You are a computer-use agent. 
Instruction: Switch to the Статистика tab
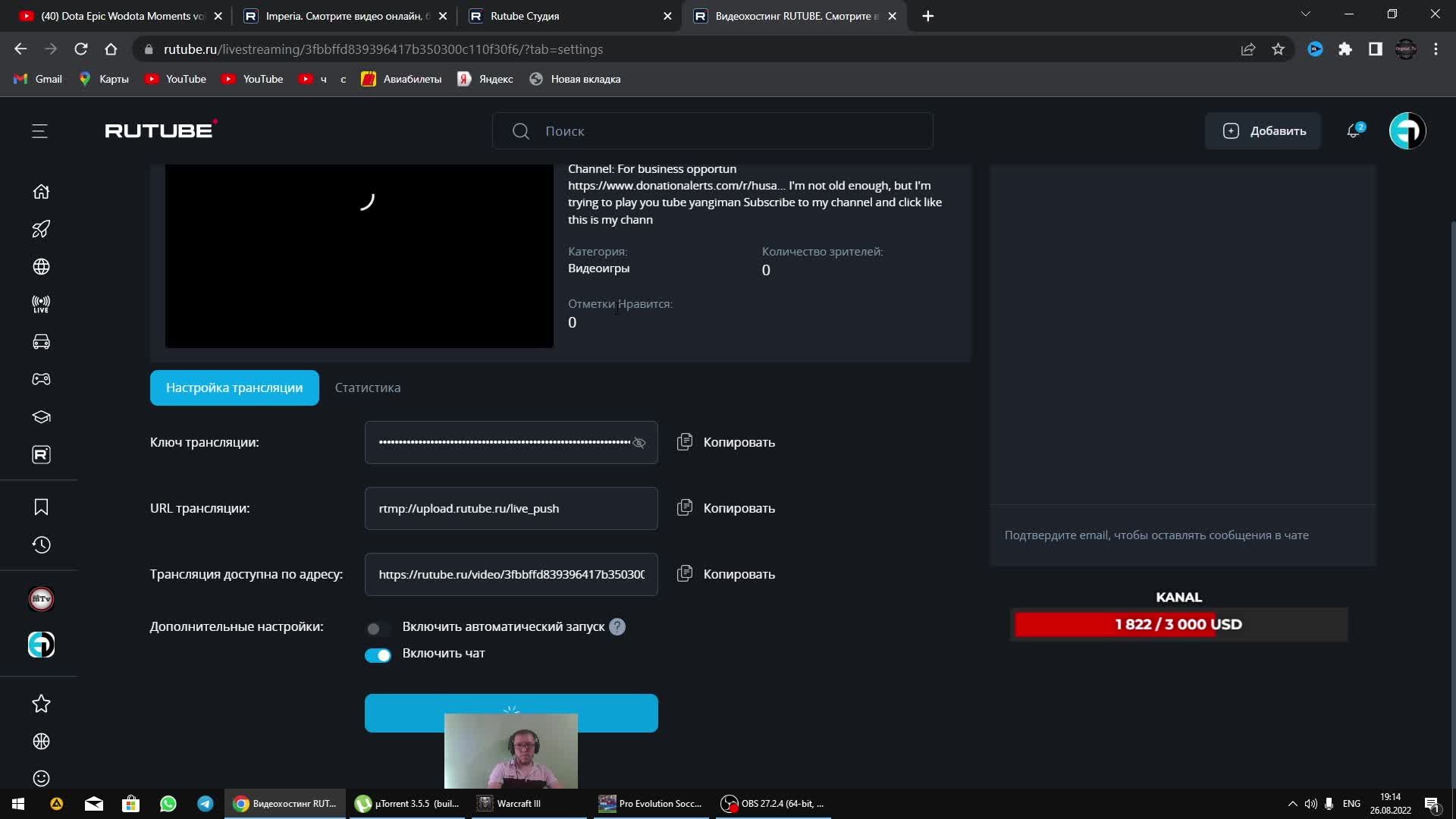pos(368,388)
